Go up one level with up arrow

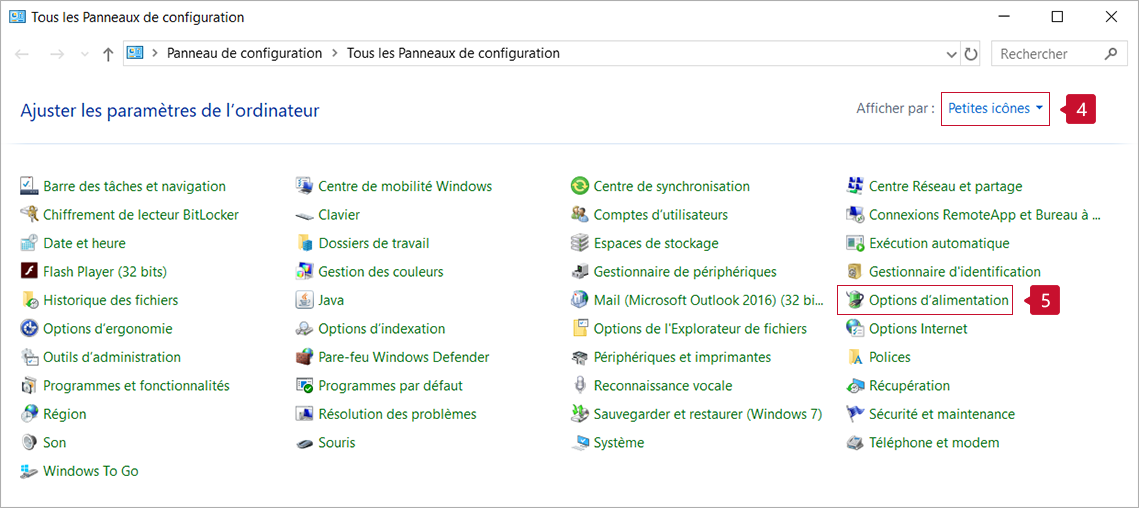tap(108, 54)
